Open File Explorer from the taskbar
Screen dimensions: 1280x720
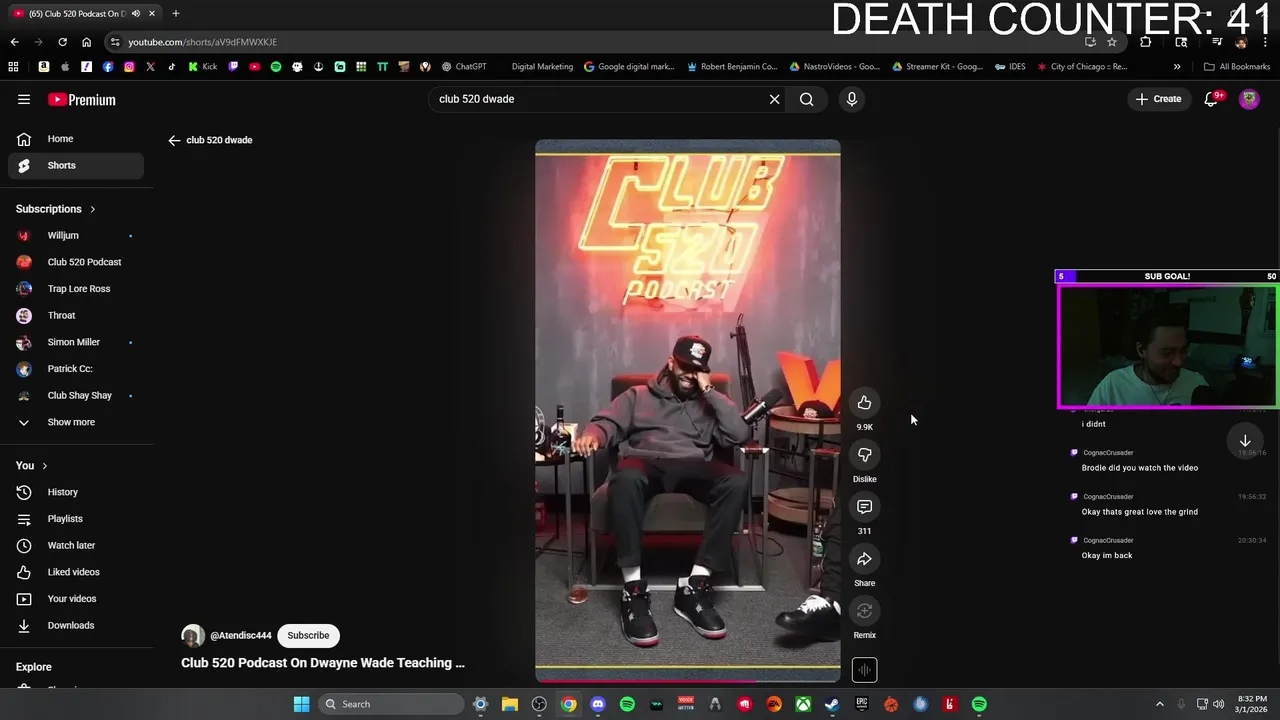click(x=509, y=704)
